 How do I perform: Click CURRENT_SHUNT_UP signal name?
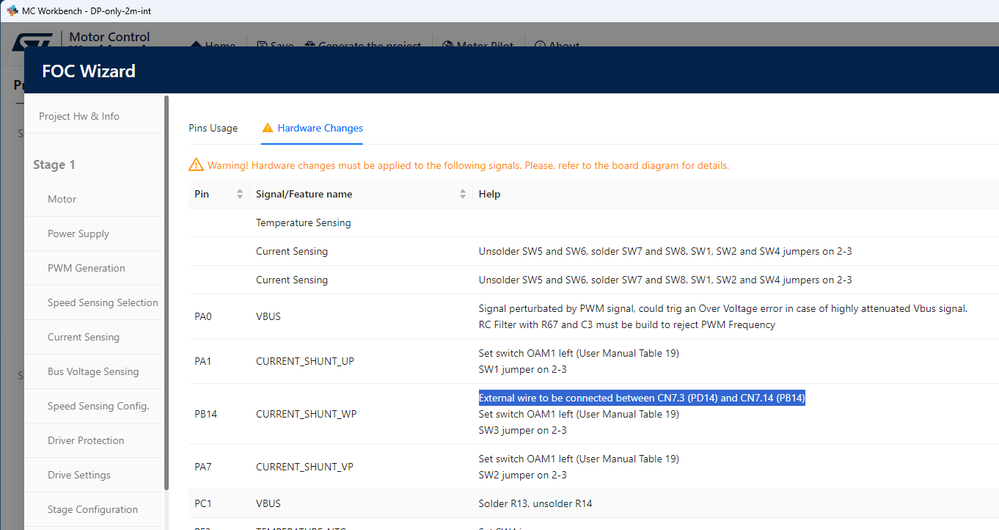pyautogui.click(x=305, y=361)
